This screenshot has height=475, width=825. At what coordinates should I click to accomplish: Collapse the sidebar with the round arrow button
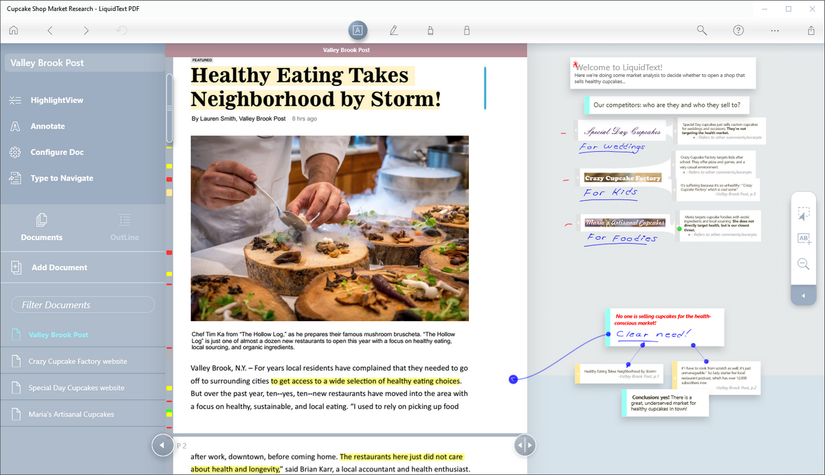click(x=162, y=446)
